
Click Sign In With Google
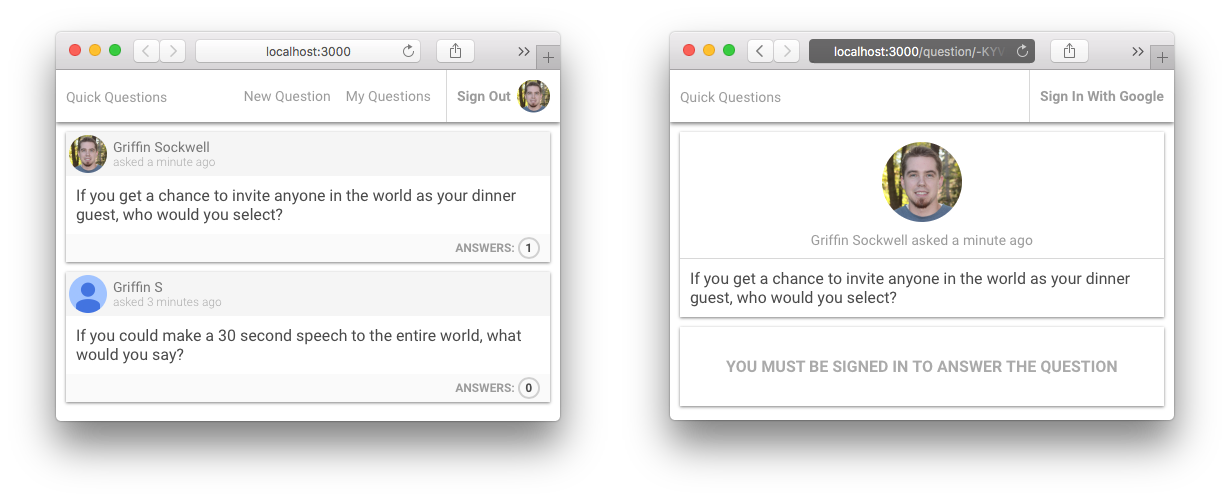pyautogui.click(x=1102, y=96)
